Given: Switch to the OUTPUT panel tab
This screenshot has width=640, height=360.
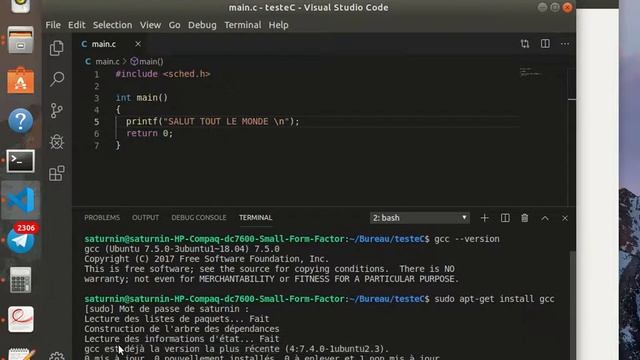Looking at the screenshot, I should click(145, 218).
